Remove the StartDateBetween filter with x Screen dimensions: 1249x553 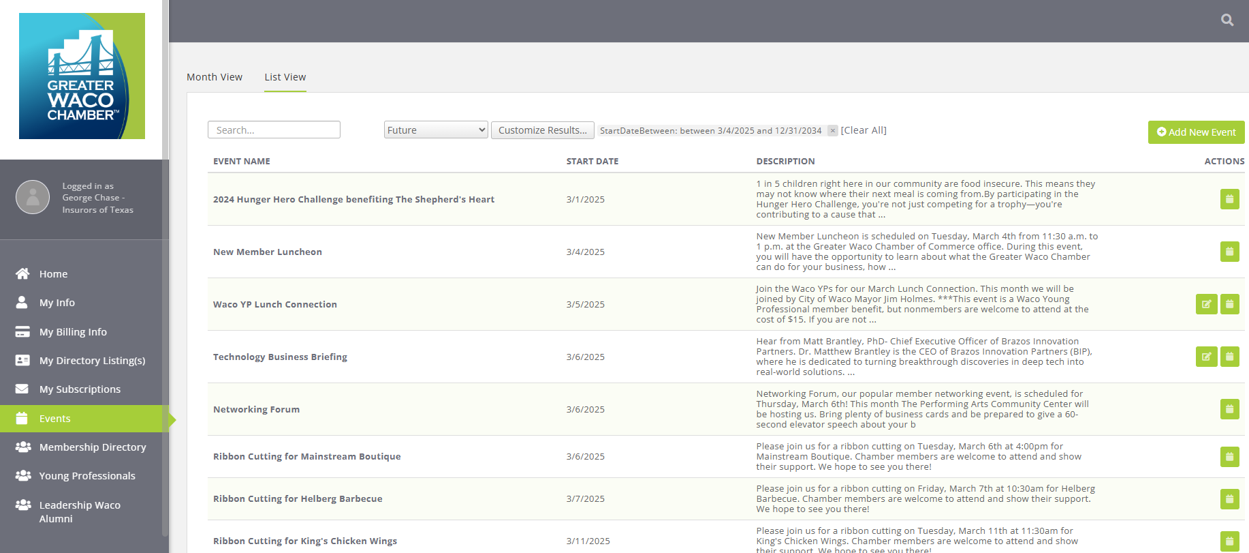pos(832,130)
